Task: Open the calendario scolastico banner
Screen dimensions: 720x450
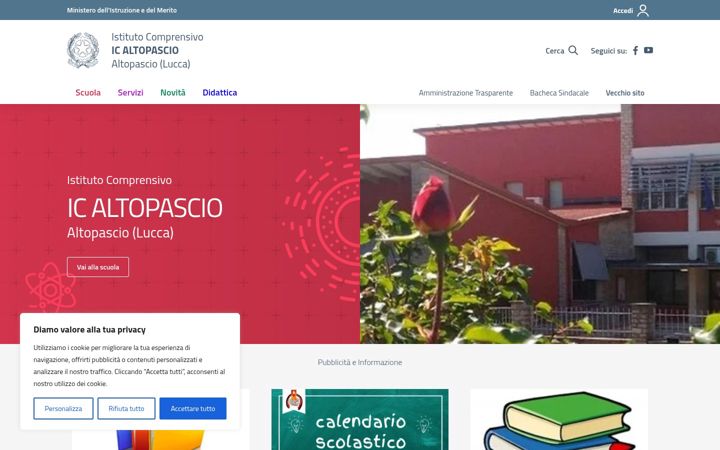Action: [x=360, y=419]
